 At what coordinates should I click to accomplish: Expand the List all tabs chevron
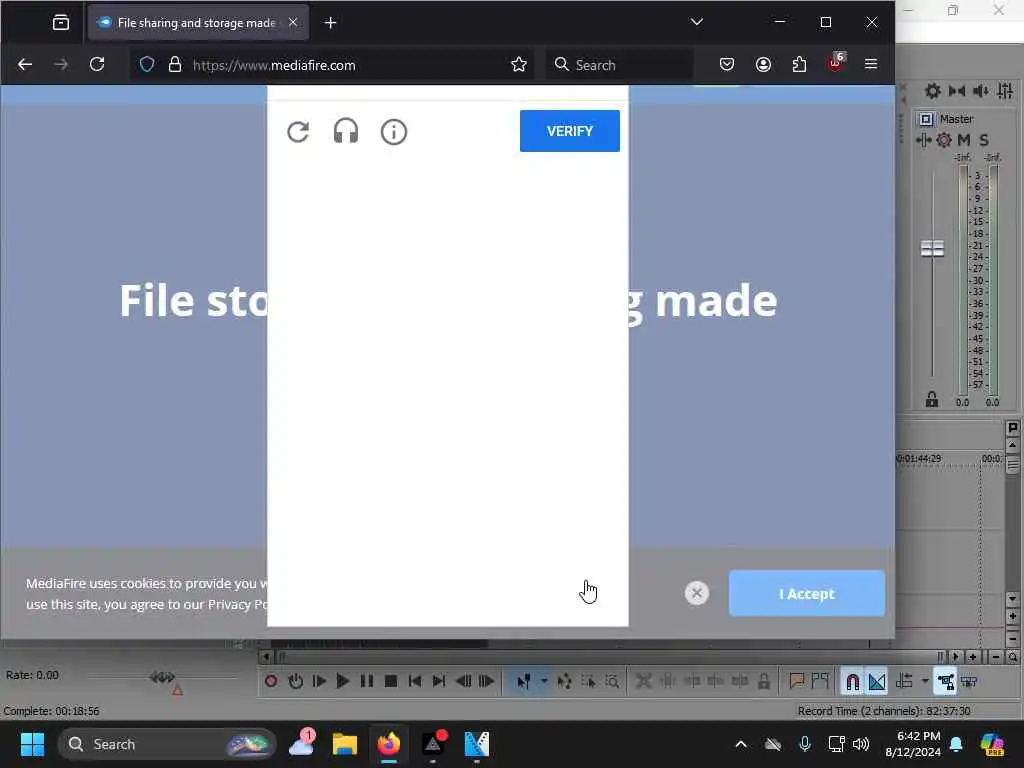[697, 22]
